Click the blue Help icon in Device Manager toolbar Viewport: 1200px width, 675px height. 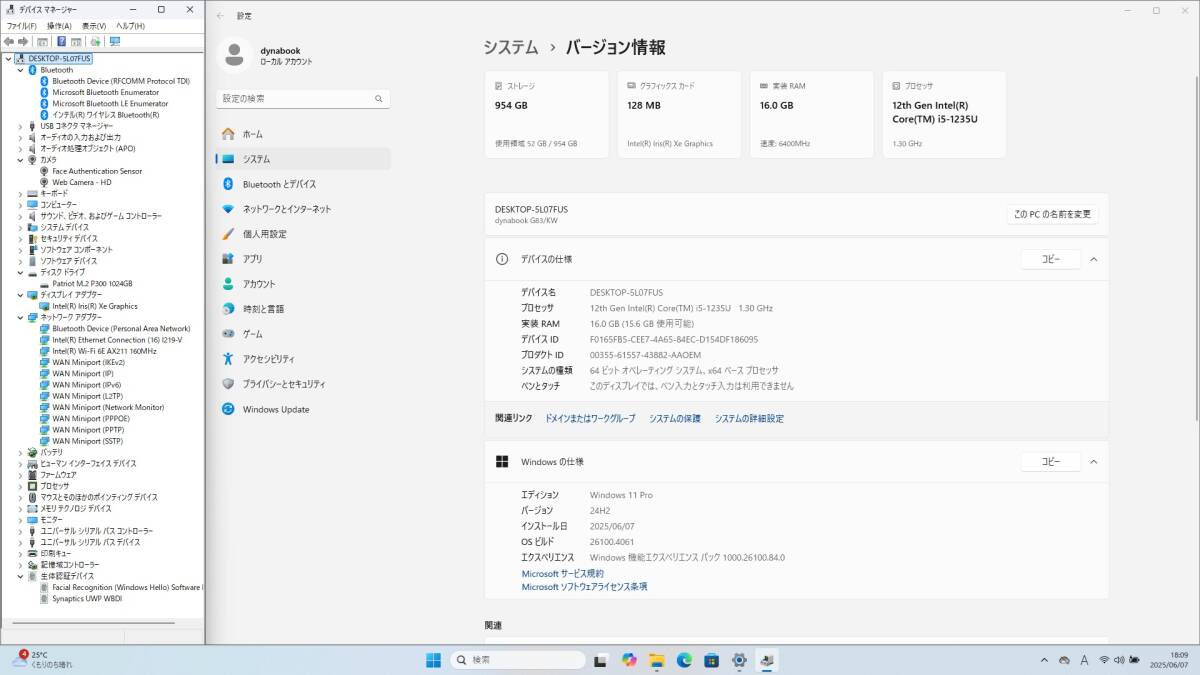pyautogui.click(x=61, y=42)
